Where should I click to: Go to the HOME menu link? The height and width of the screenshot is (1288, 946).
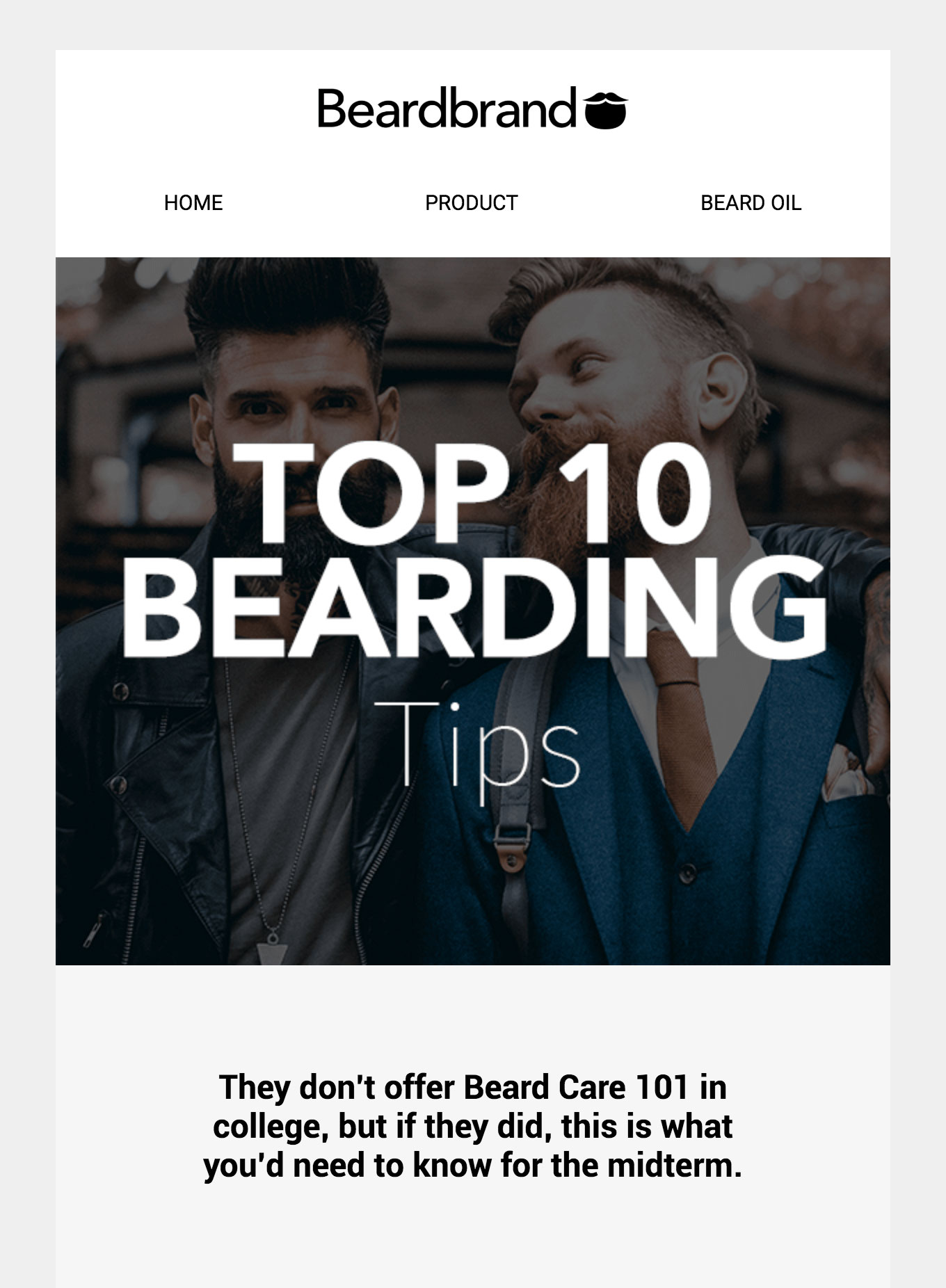tap(193, 203)
